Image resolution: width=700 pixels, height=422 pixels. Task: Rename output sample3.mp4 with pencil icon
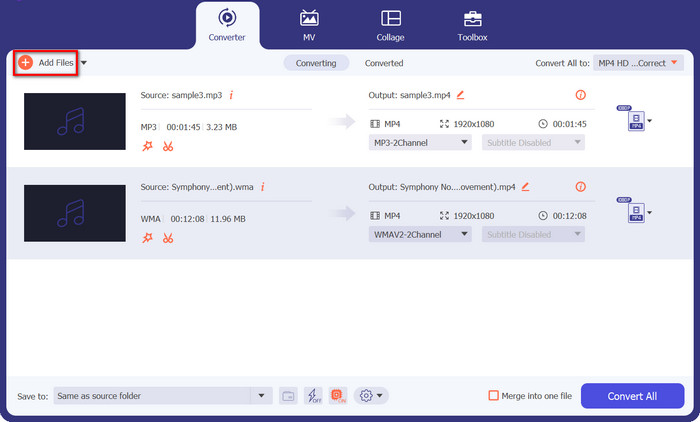click(x=460, y=95)
